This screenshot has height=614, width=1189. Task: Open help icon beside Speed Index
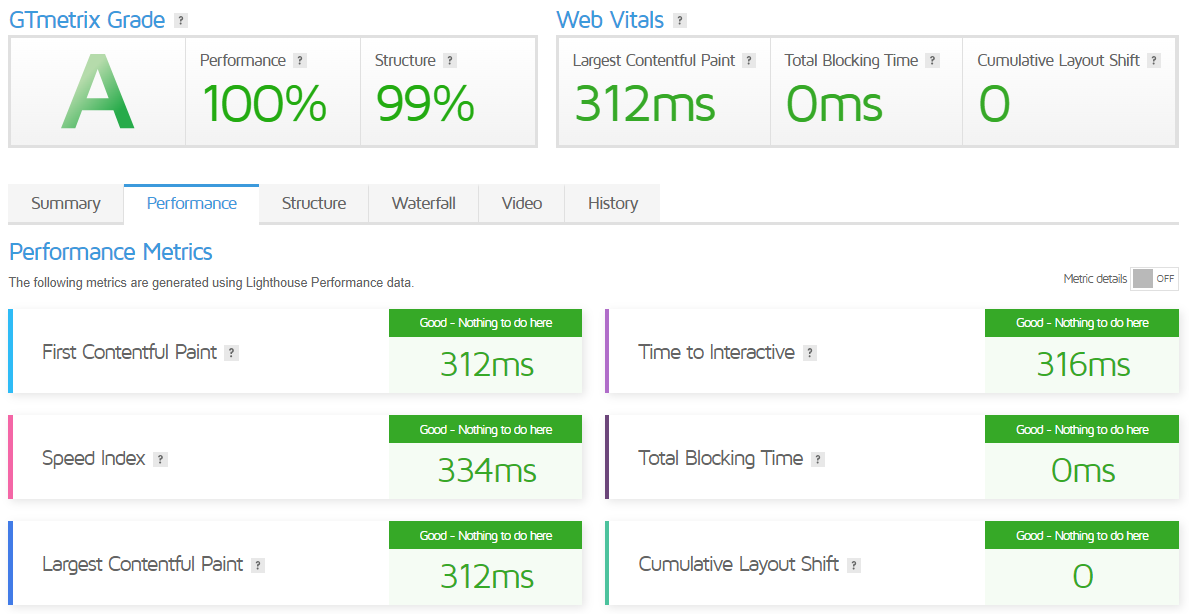160,459
